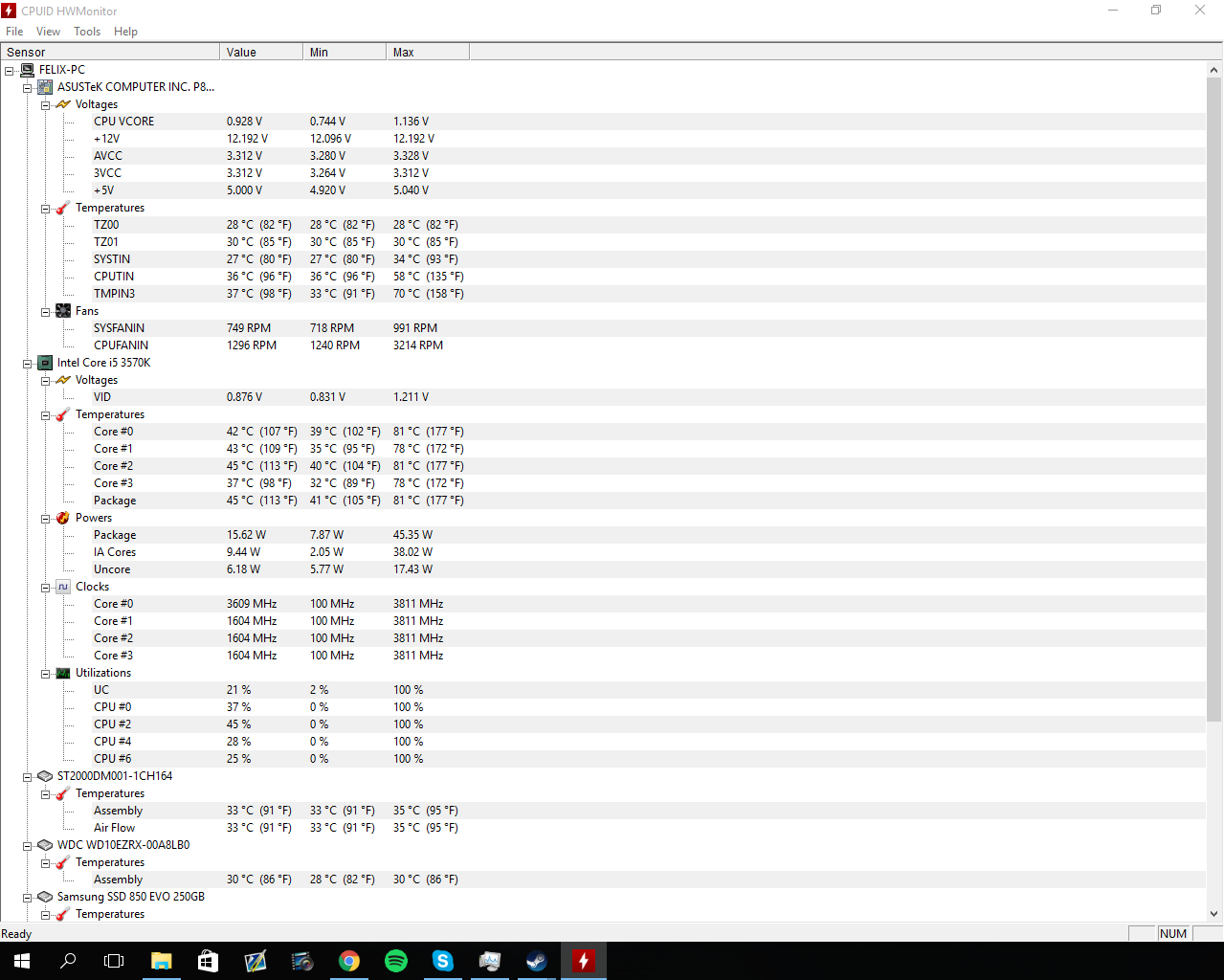Image resolution: width=1224 pixels, height=980 pixels.
Task: Click the vertical scrollbar thumb
Action: click(1214, 400)
